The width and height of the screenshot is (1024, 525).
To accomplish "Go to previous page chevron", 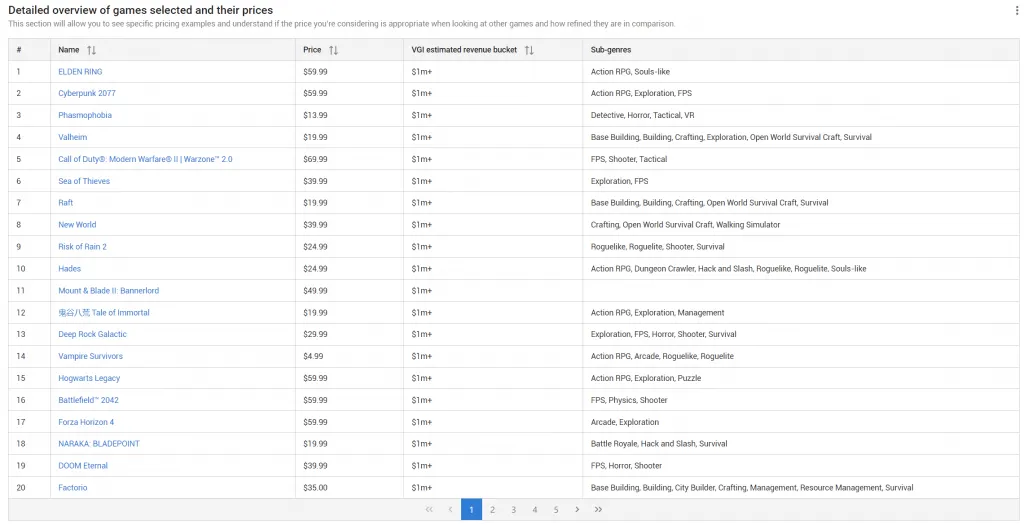I will [450, 509].
